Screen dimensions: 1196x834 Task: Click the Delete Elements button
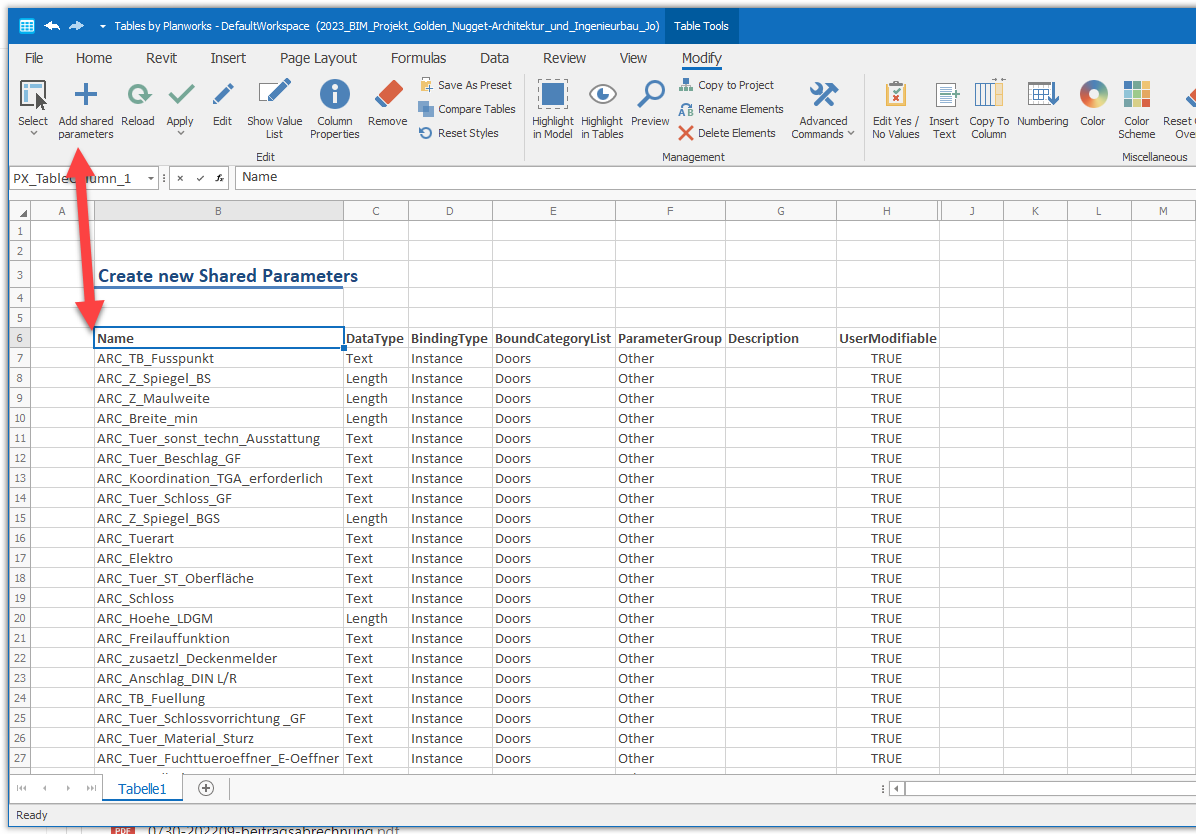727,133
